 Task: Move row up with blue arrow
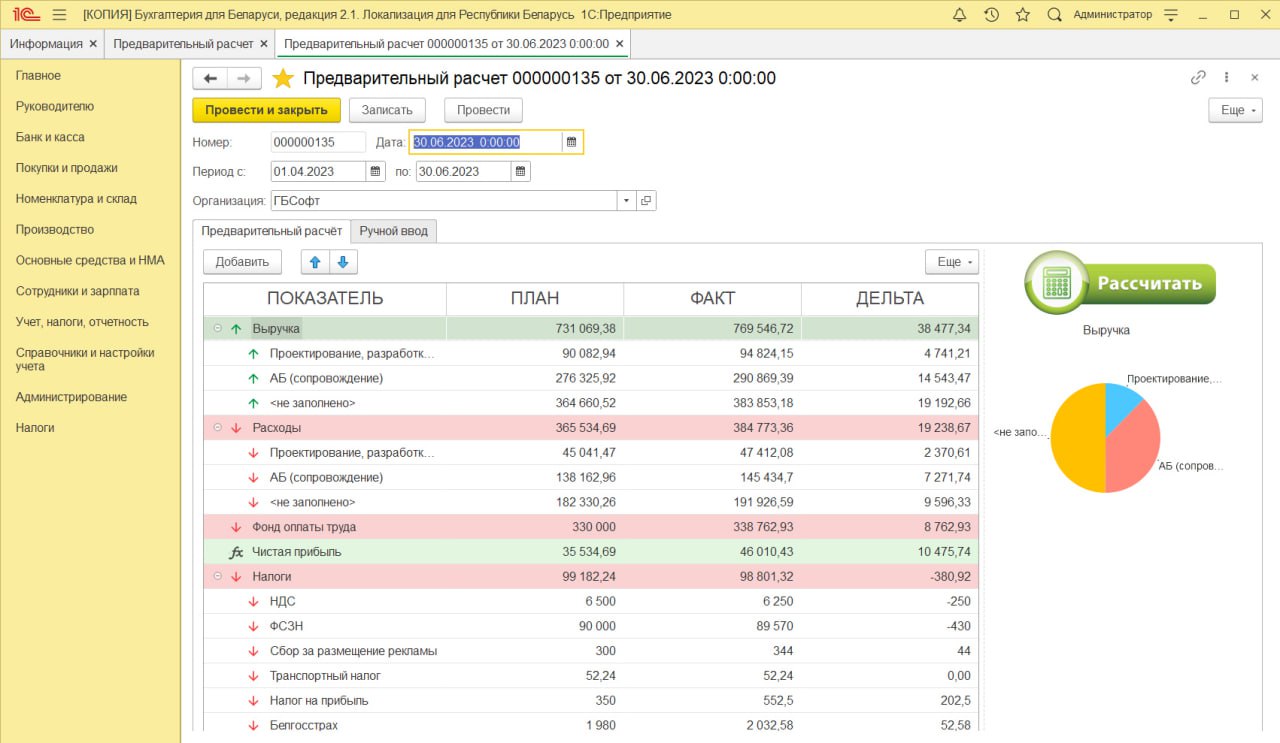point(315,262)
